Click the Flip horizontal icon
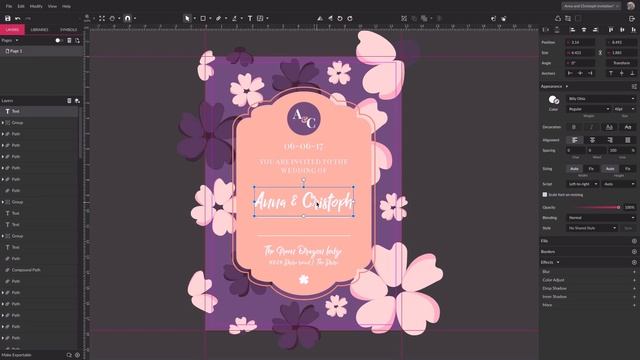This screenshot has width=640, height=360. click(320, 18)
